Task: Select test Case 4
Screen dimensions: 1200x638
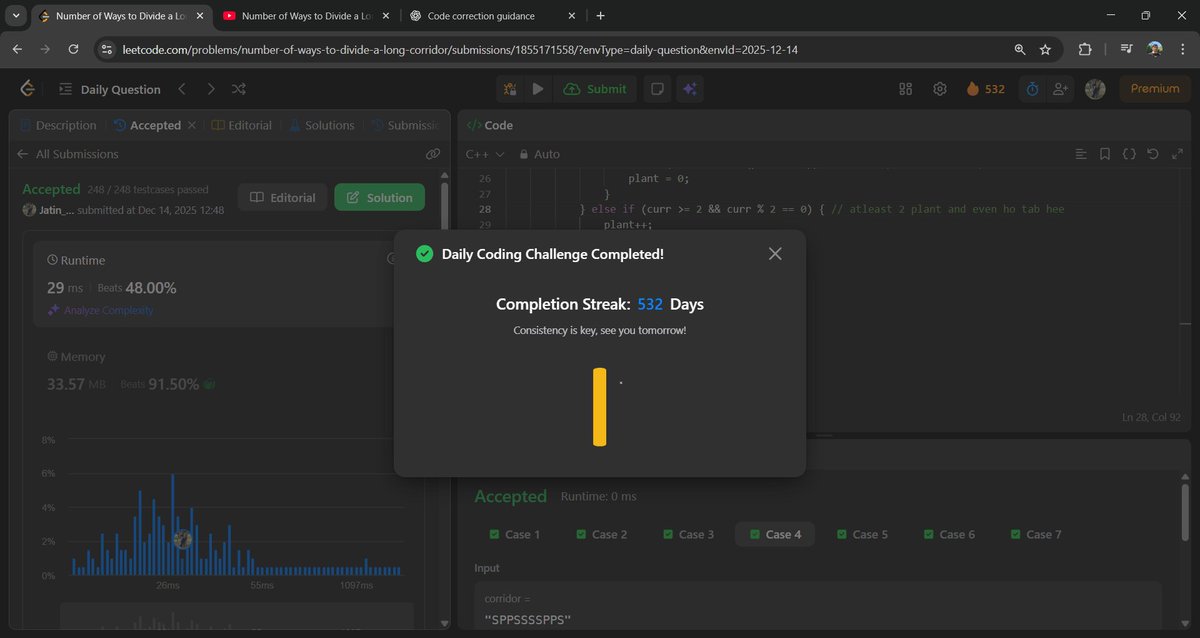Action: [x=775, y=534]
